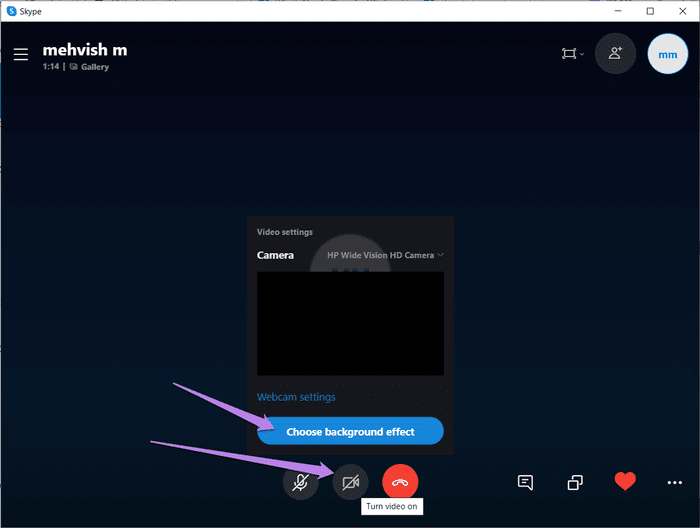Click the Camera label
700x528 pixels.
[275, 255]
